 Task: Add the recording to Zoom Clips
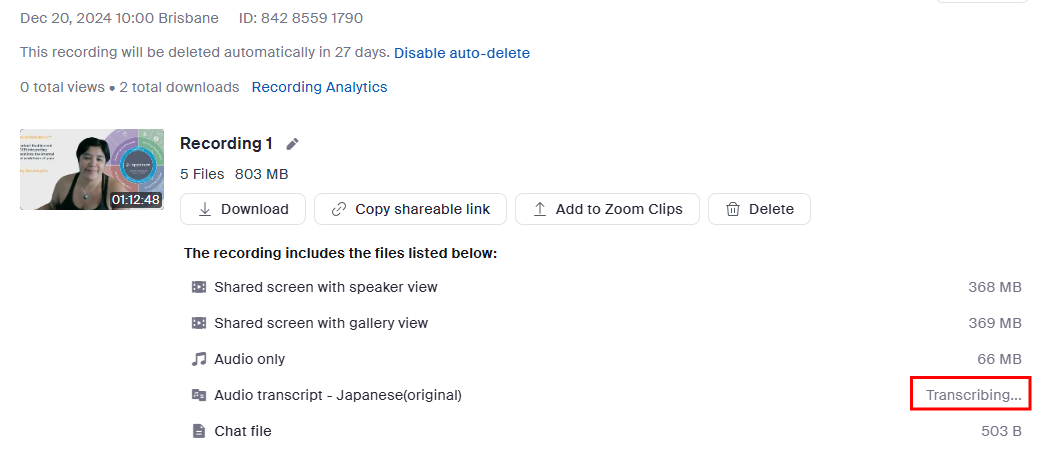[607, 209]
